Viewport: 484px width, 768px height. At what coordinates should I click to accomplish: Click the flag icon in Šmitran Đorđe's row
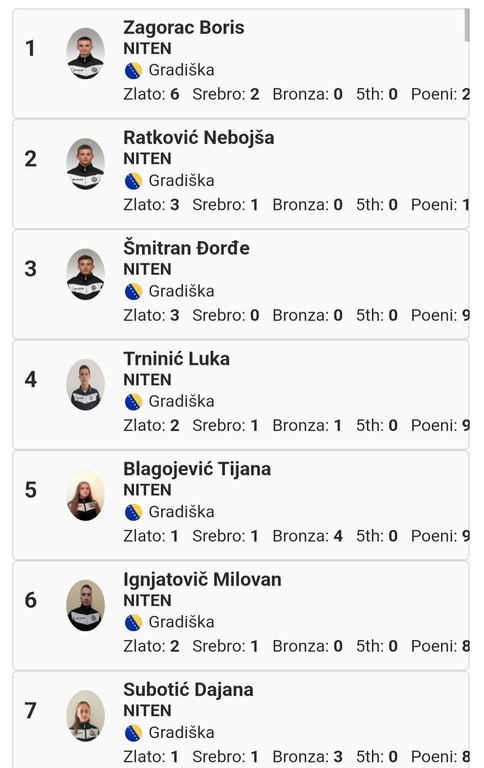coord(133,291)
